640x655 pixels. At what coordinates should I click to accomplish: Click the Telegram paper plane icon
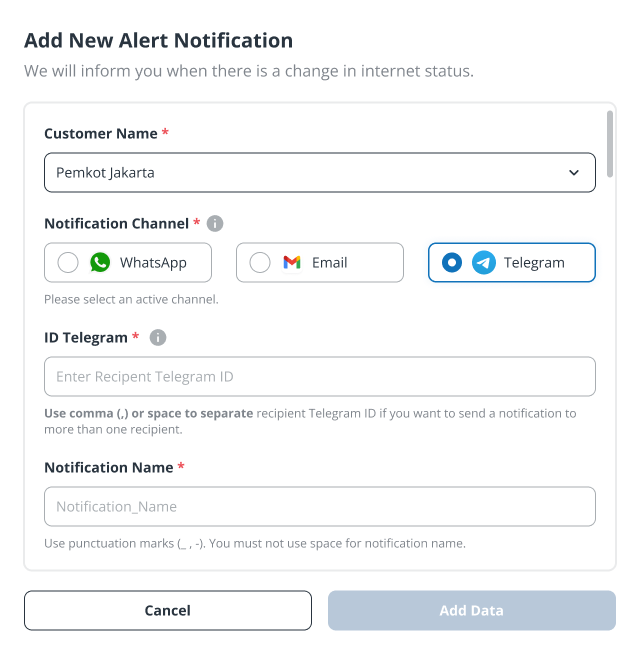pos(484,262)
